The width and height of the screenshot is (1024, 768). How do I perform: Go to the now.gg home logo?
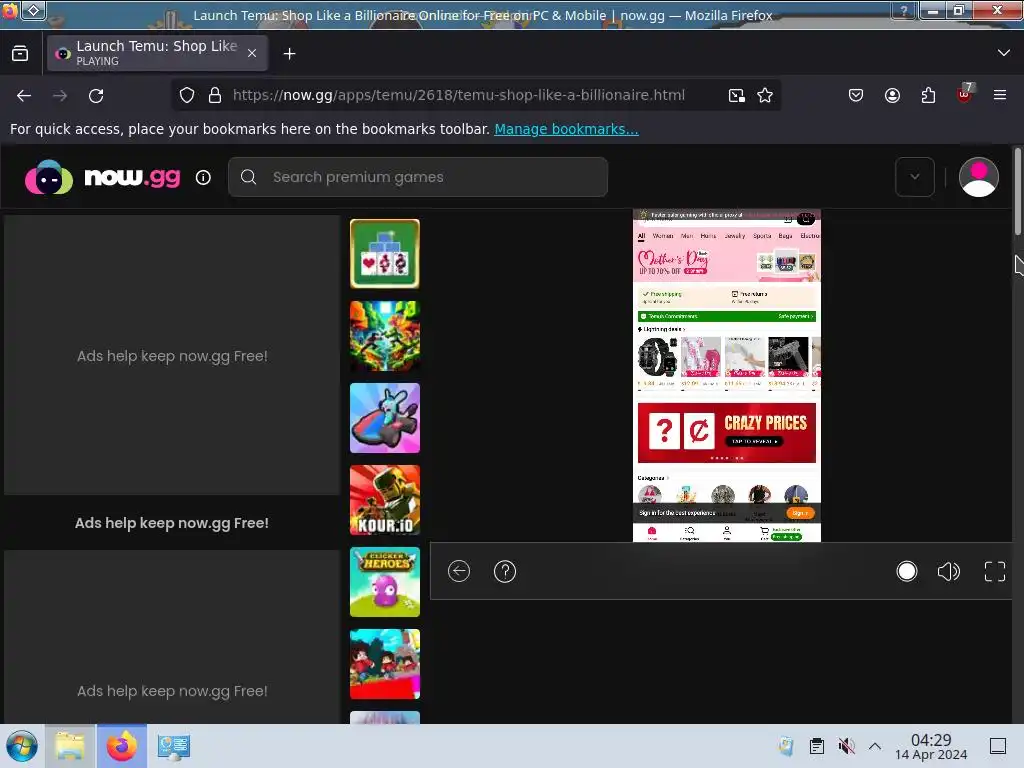pos(103,177)
